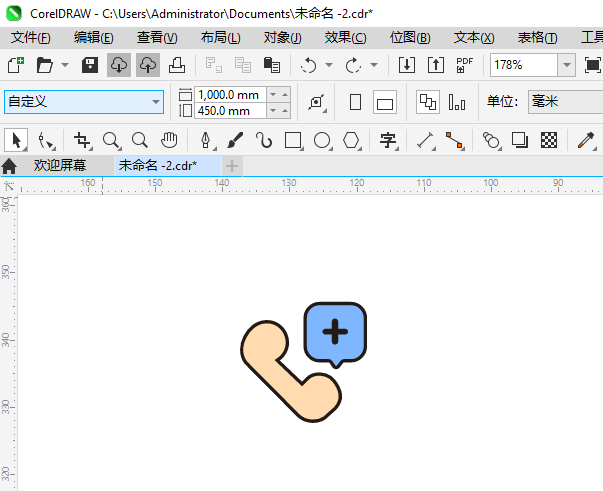
Task: Save document with floppy disk icon
Action: pyautogui.click(x=90, y=65)
